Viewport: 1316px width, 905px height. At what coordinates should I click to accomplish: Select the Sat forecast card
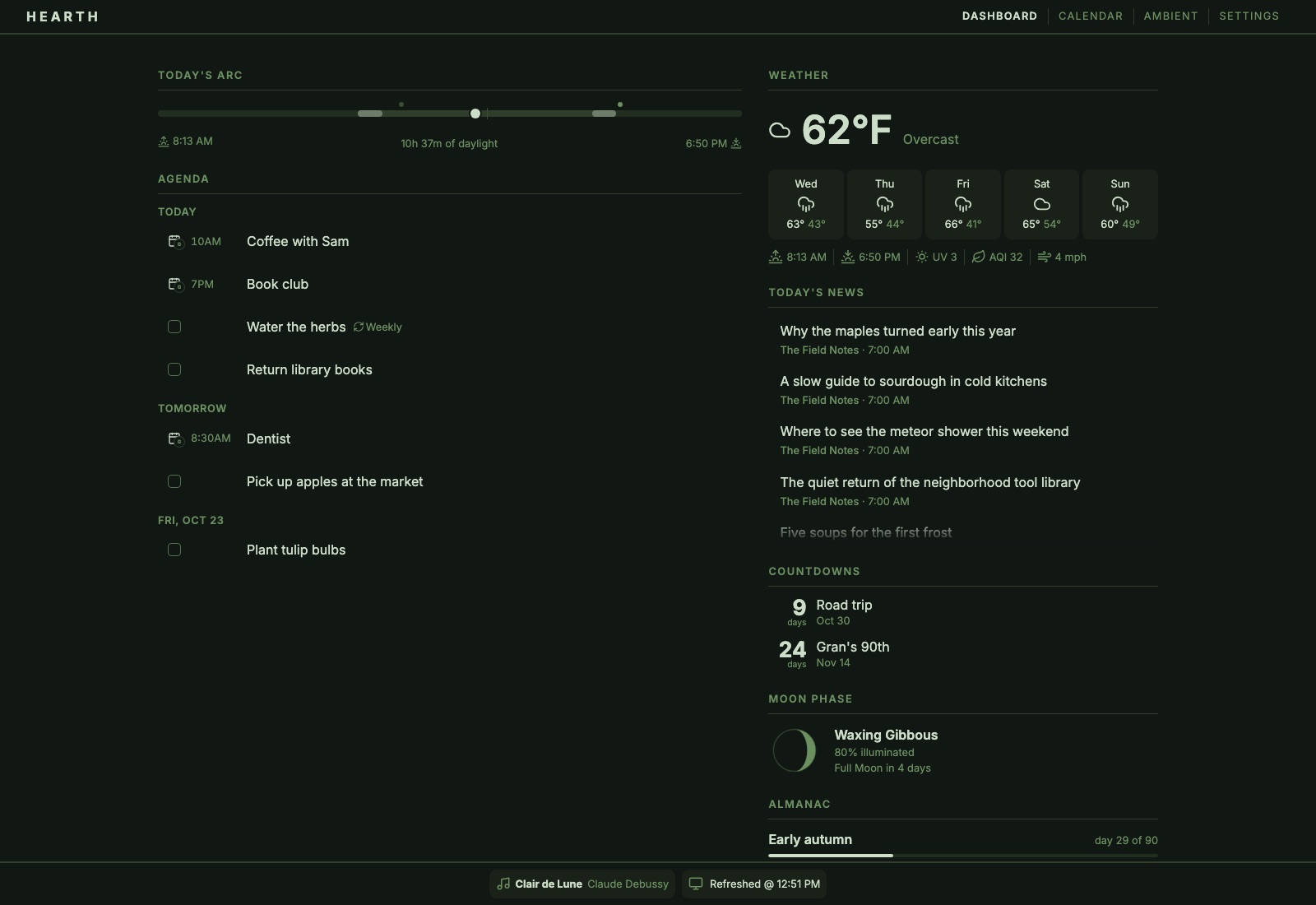(x=1041, y=204)
